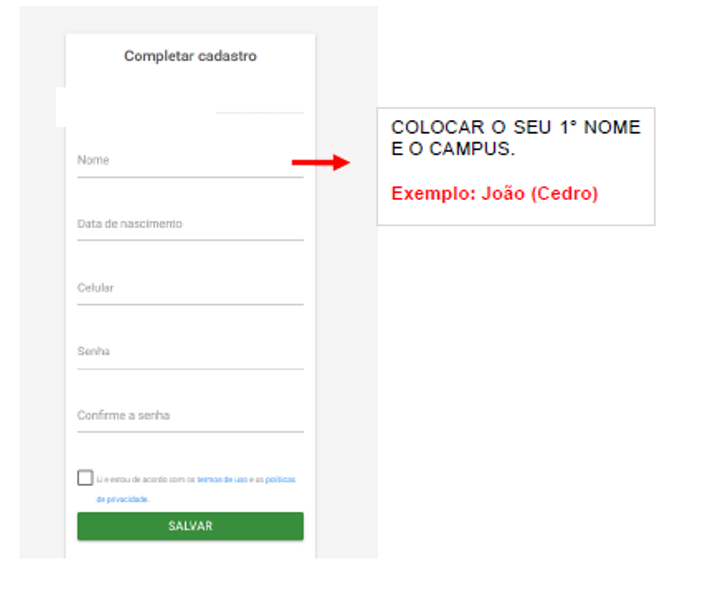Select the Celular input field
Viewport: 722px width, 600px height.
coord(188,289)
